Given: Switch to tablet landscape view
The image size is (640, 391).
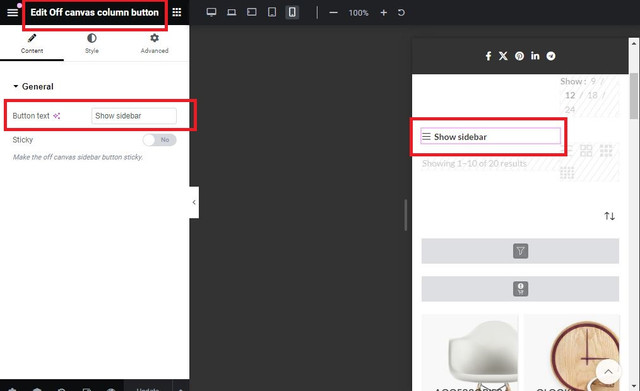Looking at the screenshot, I should coord(251,12).
